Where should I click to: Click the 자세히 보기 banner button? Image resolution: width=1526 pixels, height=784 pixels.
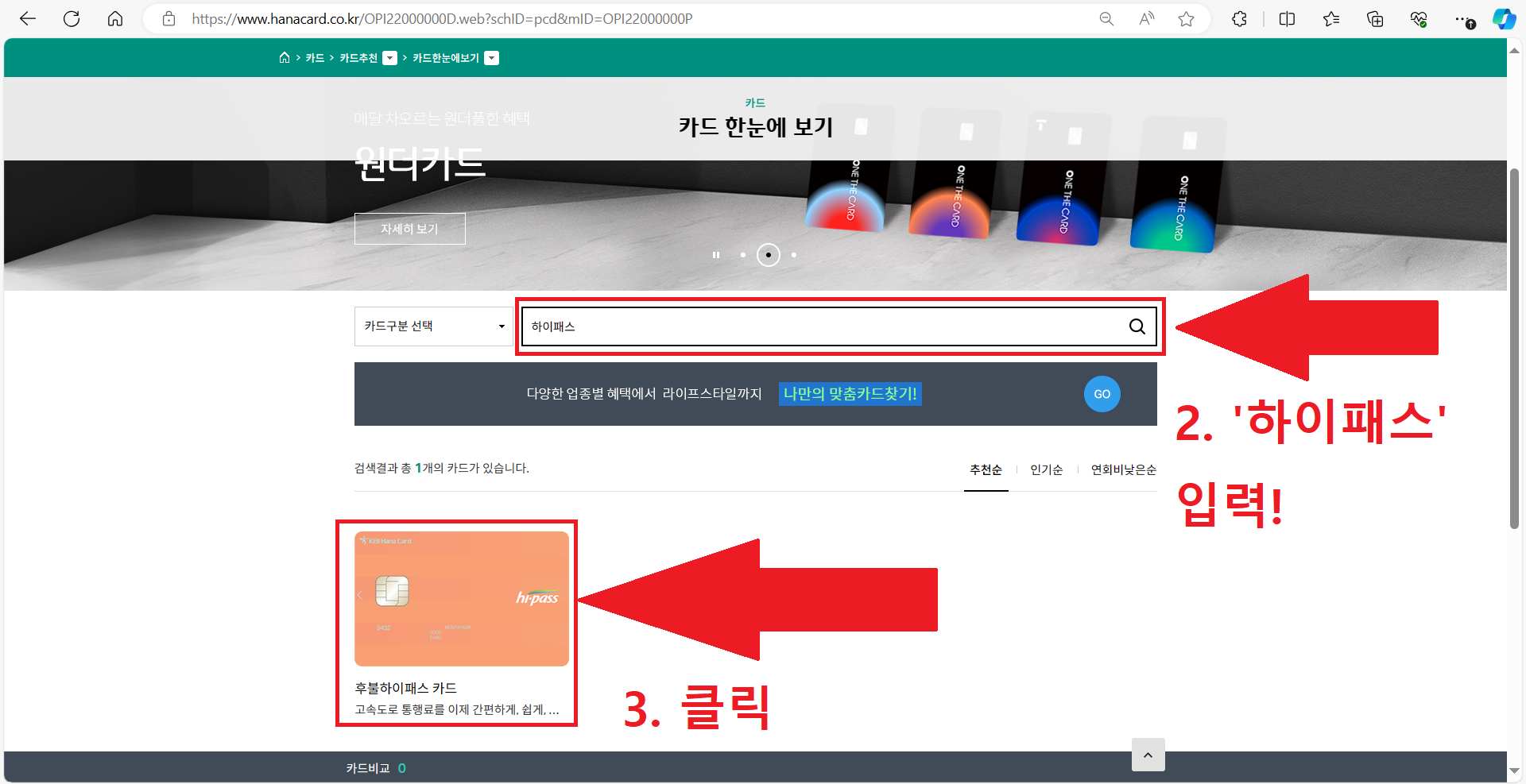(x=409, y=229)
